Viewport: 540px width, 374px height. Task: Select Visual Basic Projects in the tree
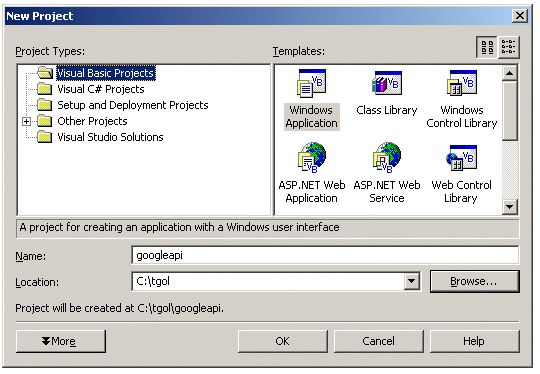pos(106,73)
